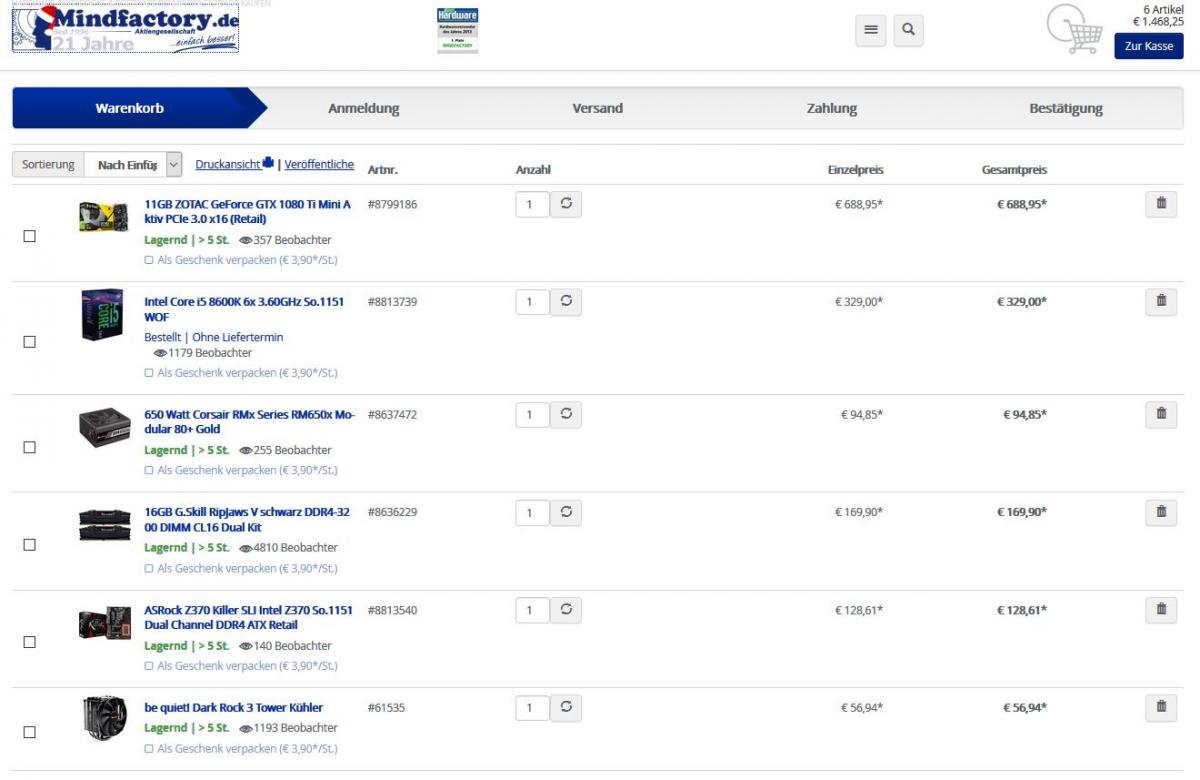This screenshot has height=780, width=1200.
Task: Enable gift wrap for G.Skill RipJaws V
Action: click(x=149, y=568)
